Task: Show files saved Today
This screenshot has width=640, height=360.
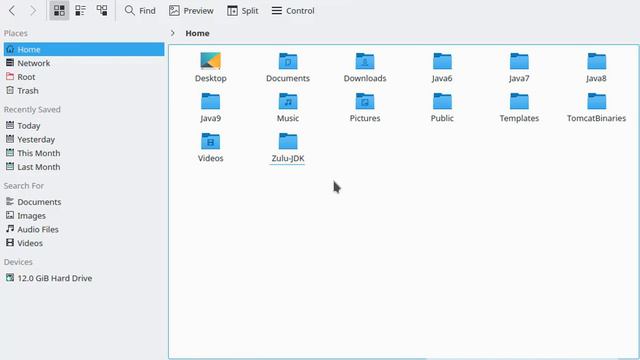Action: click(x=84, y=125)
